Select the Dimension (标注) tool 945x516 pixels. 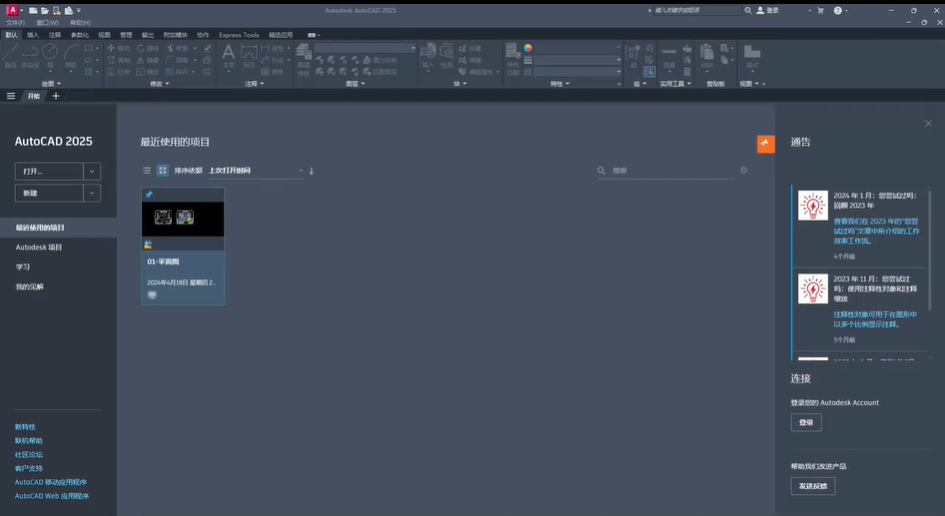[x=249, y=57]
